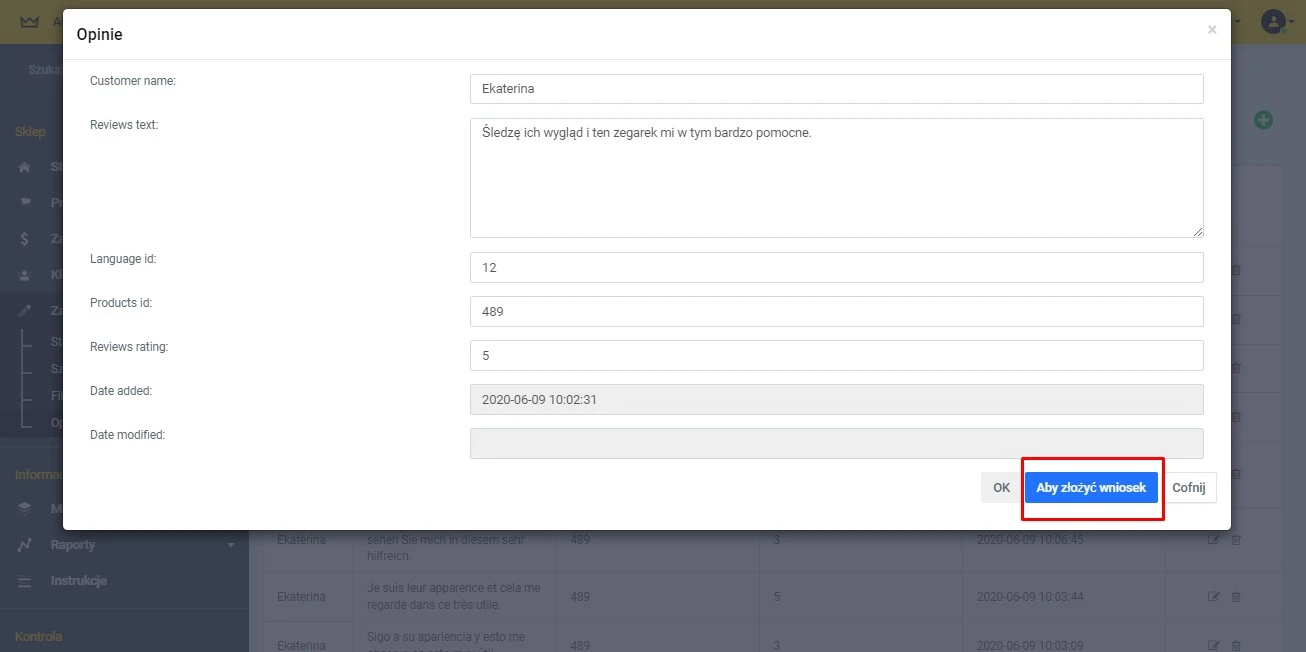Delete the review dated 2020-06-09 10:03:44
The height and width of the screenshot is (652, 1306).
coord(1236,597)
